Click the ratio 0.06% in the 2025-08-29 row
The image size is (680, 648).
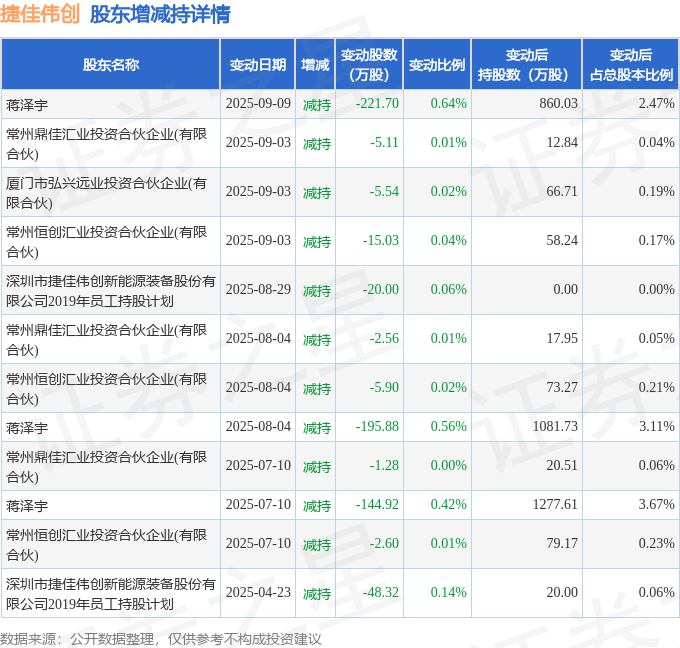(x=448, y=289)
